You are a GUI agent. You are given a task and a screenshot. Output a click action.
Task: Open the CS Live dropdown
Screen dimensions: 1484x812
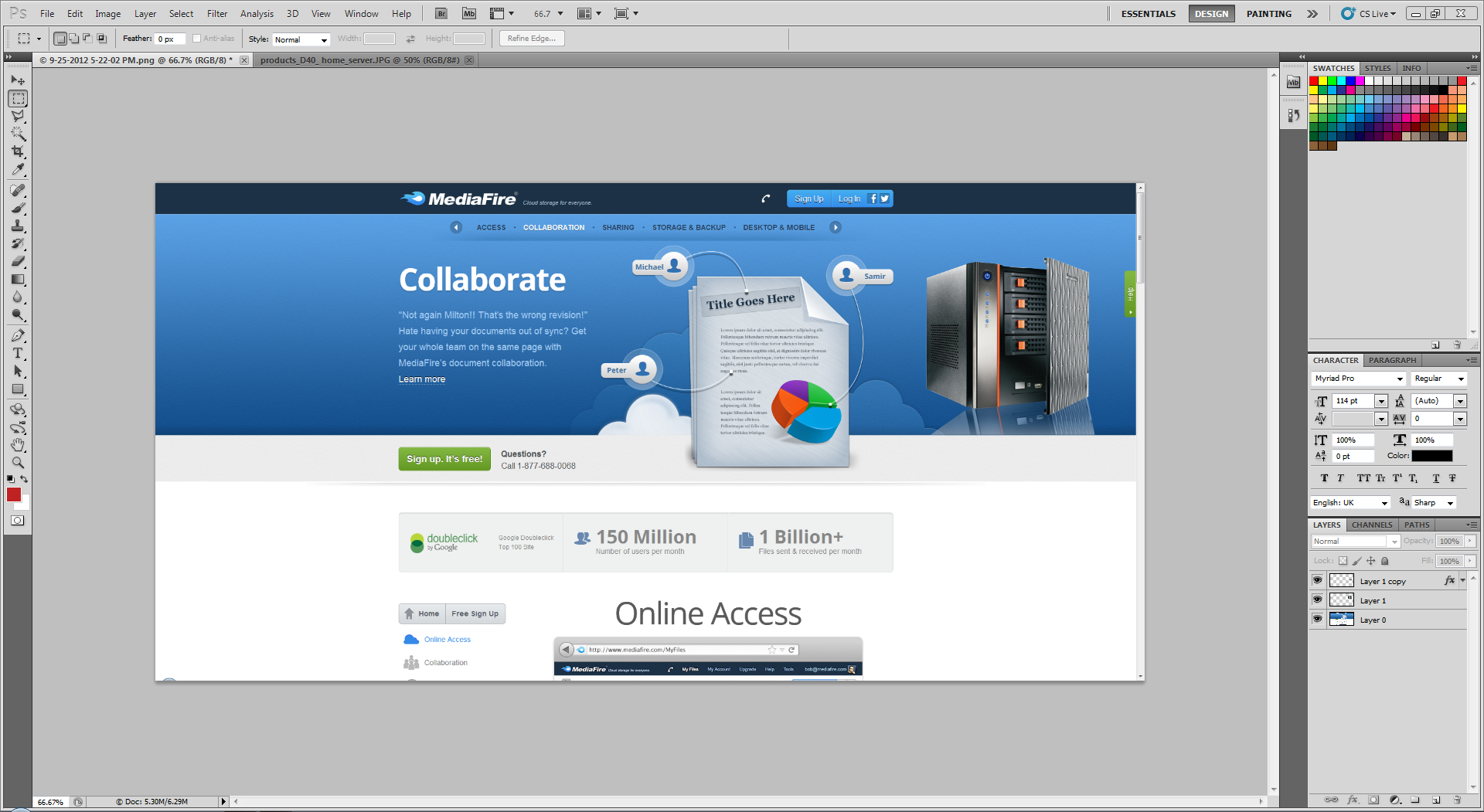click(1369, 13)
